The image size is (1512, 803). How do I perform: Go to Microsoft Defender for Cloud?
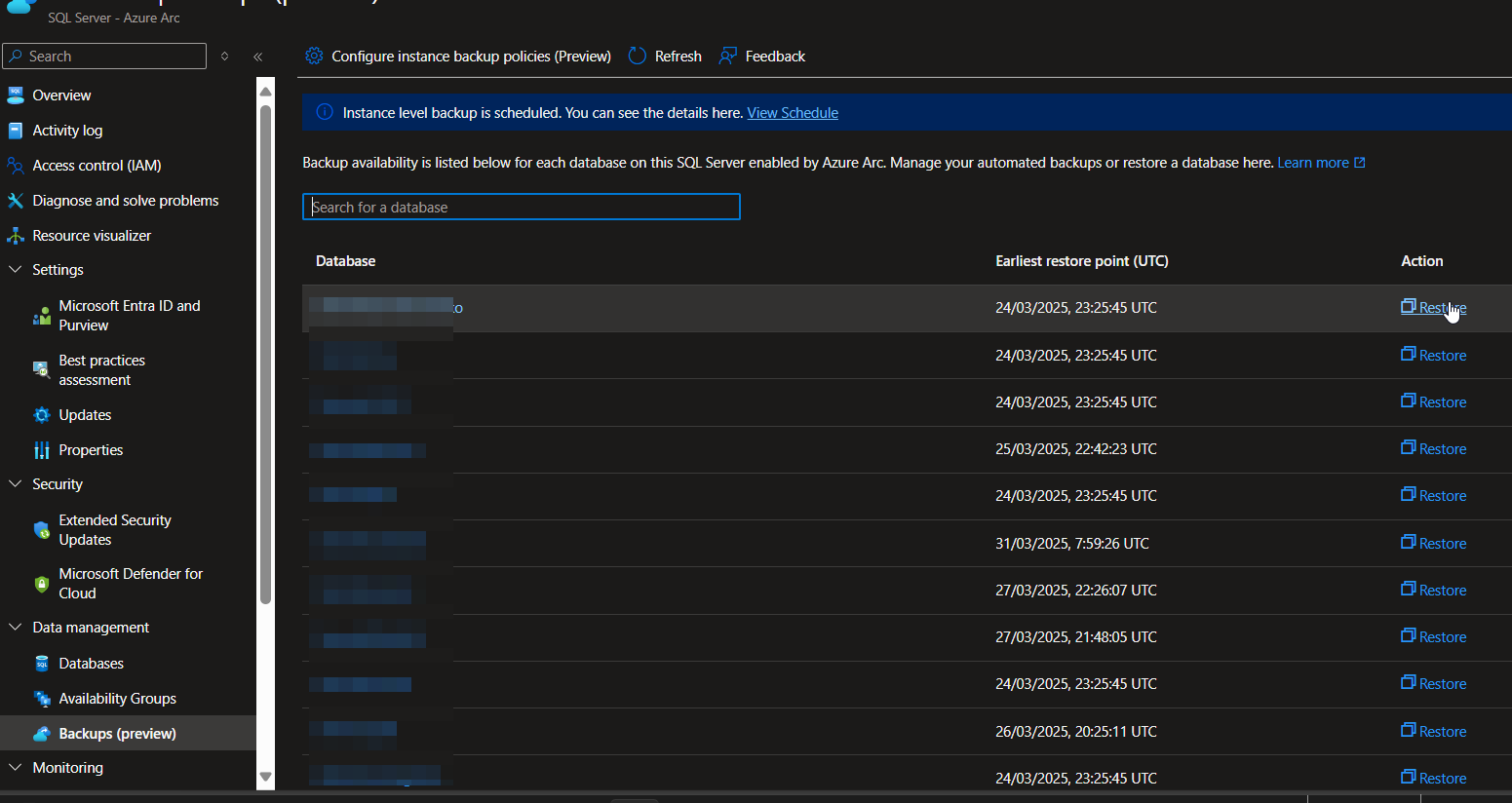pos(131,584)
